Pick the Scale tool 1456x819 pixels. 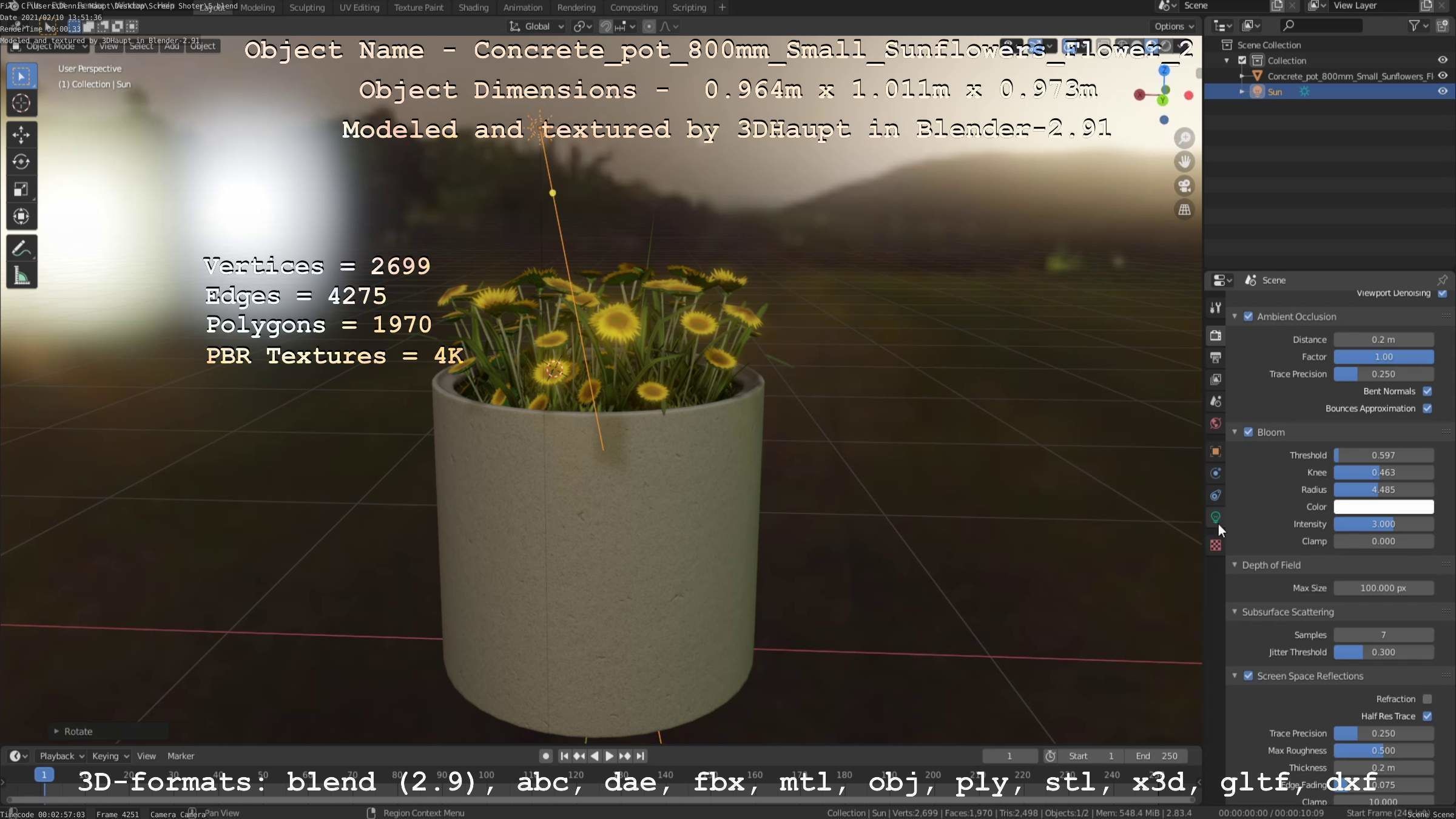pyautogui.click(x=21, y=189)
